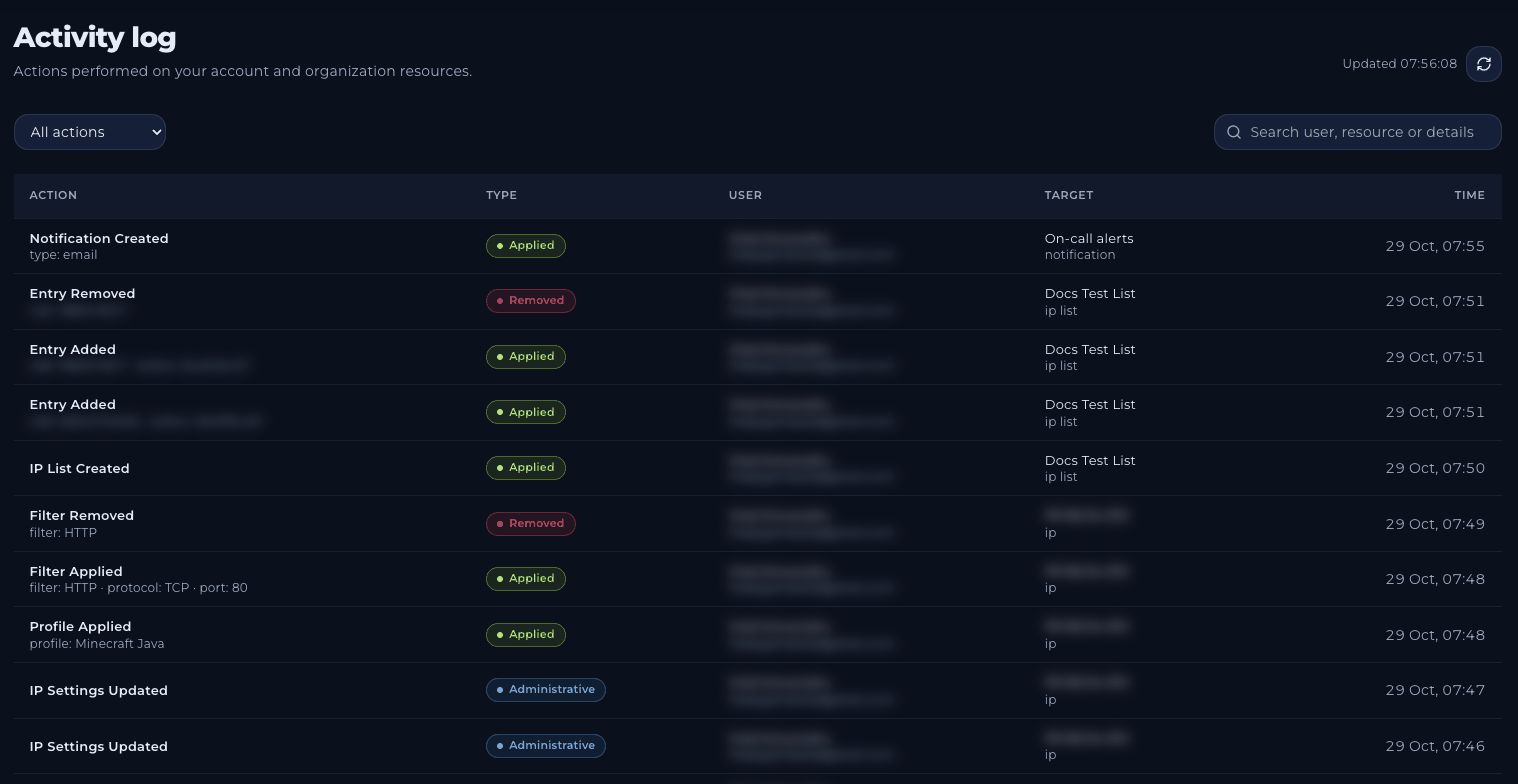
Task: Open the All actions filter dropdown
Action: point(90,132)
